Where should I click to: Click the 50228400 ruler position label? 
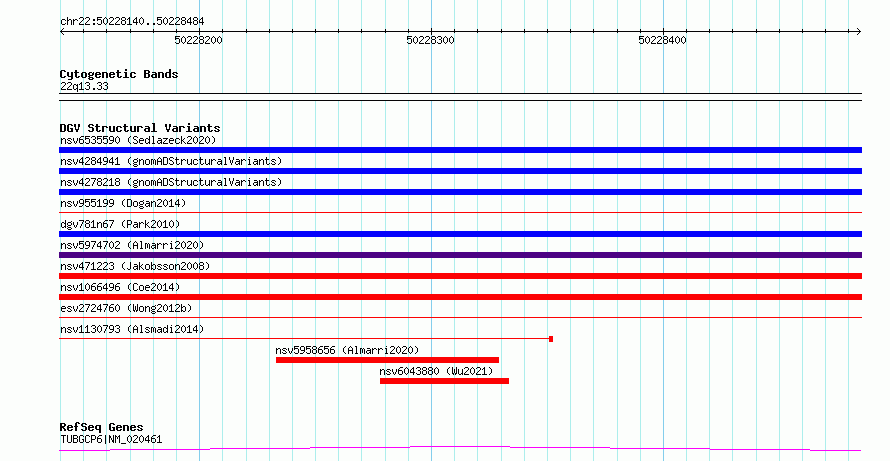click(x=662, y=40)
